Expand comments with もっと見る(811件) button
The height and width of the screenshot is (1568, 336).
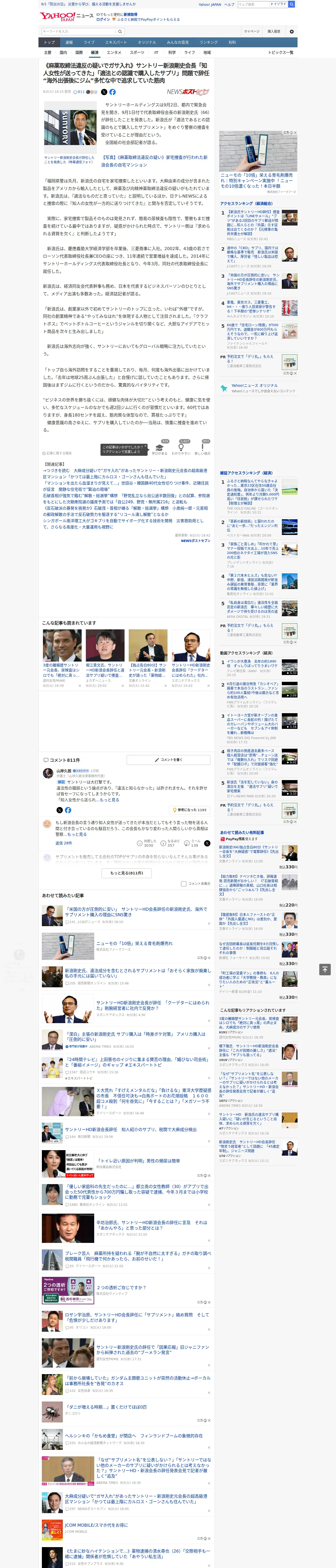tap(127, 873)
